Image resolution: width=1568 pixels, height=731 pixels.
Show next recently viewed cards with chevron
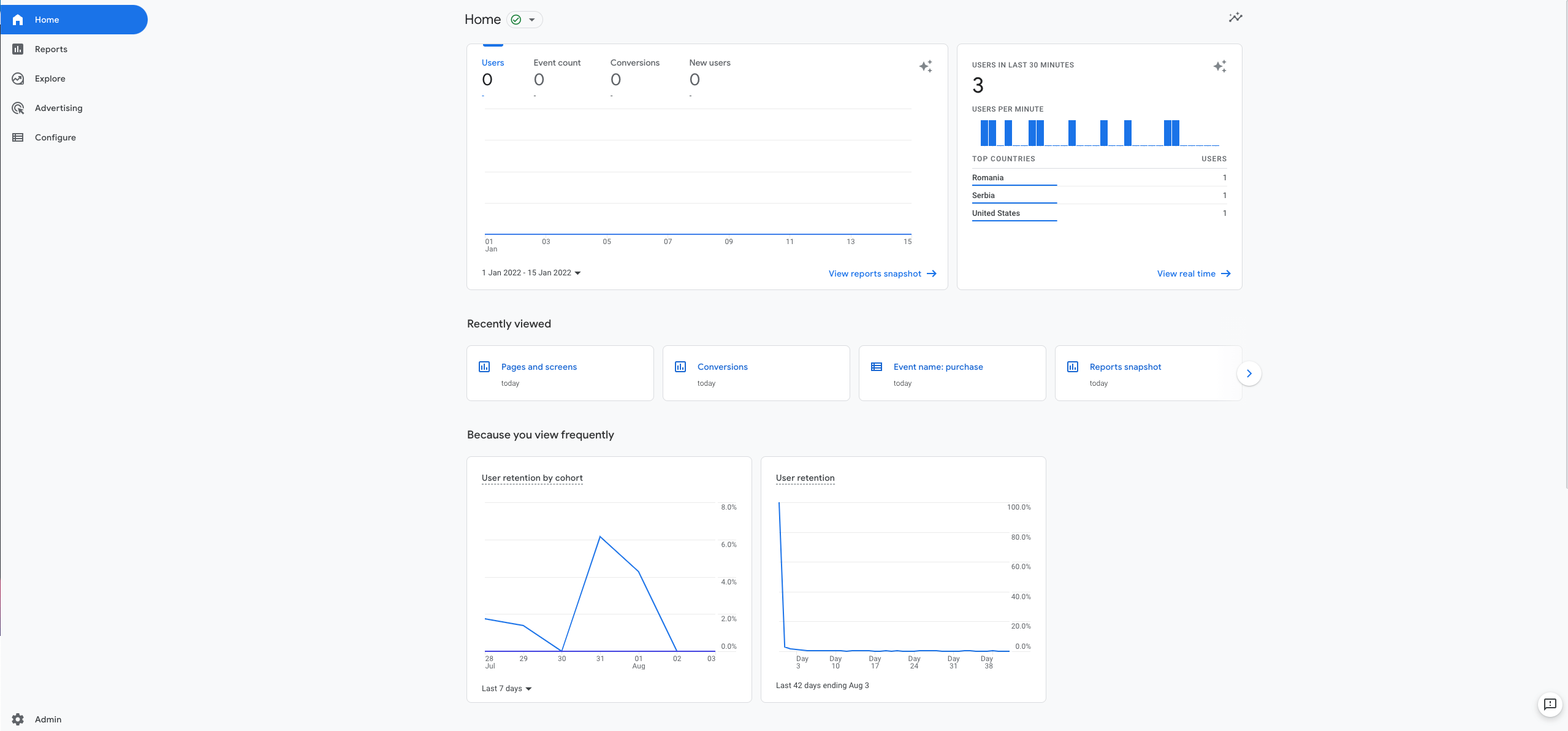pyautogui.click(x=1249, y=373)
